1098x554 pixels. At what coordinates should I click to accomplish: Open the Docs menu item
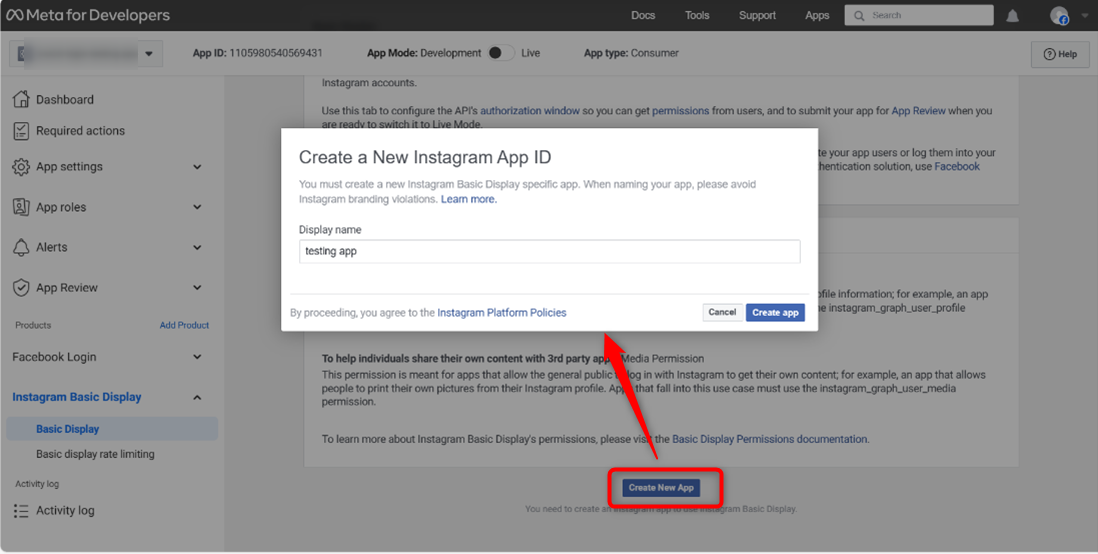[x=643, y=15]
